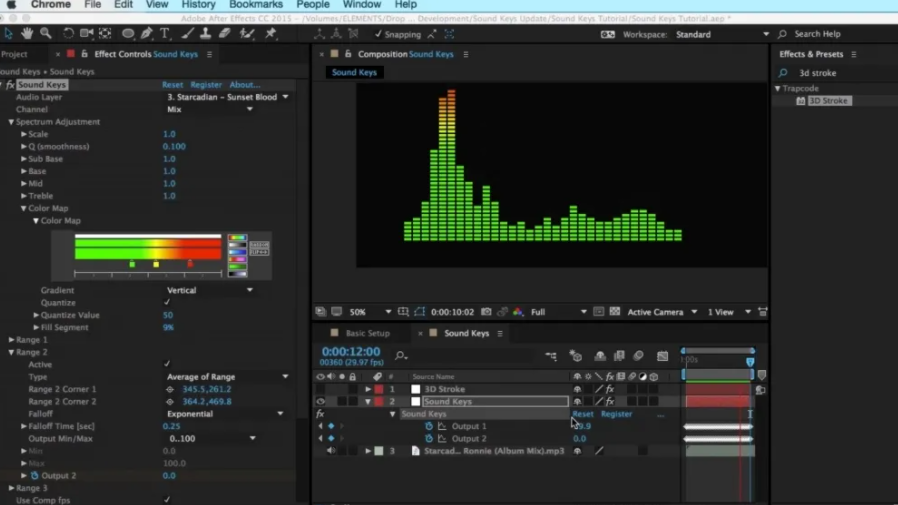
Task: Toggle Range 2 Active checkbox
Action: coord(167,364)
